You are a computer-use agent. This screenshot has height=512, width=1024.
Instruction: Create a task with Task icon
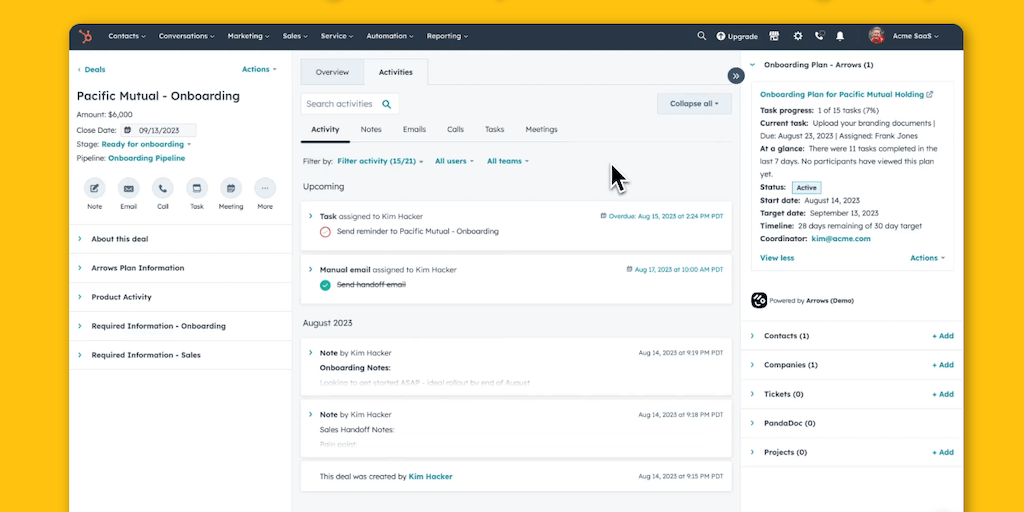tap(197, 188)
